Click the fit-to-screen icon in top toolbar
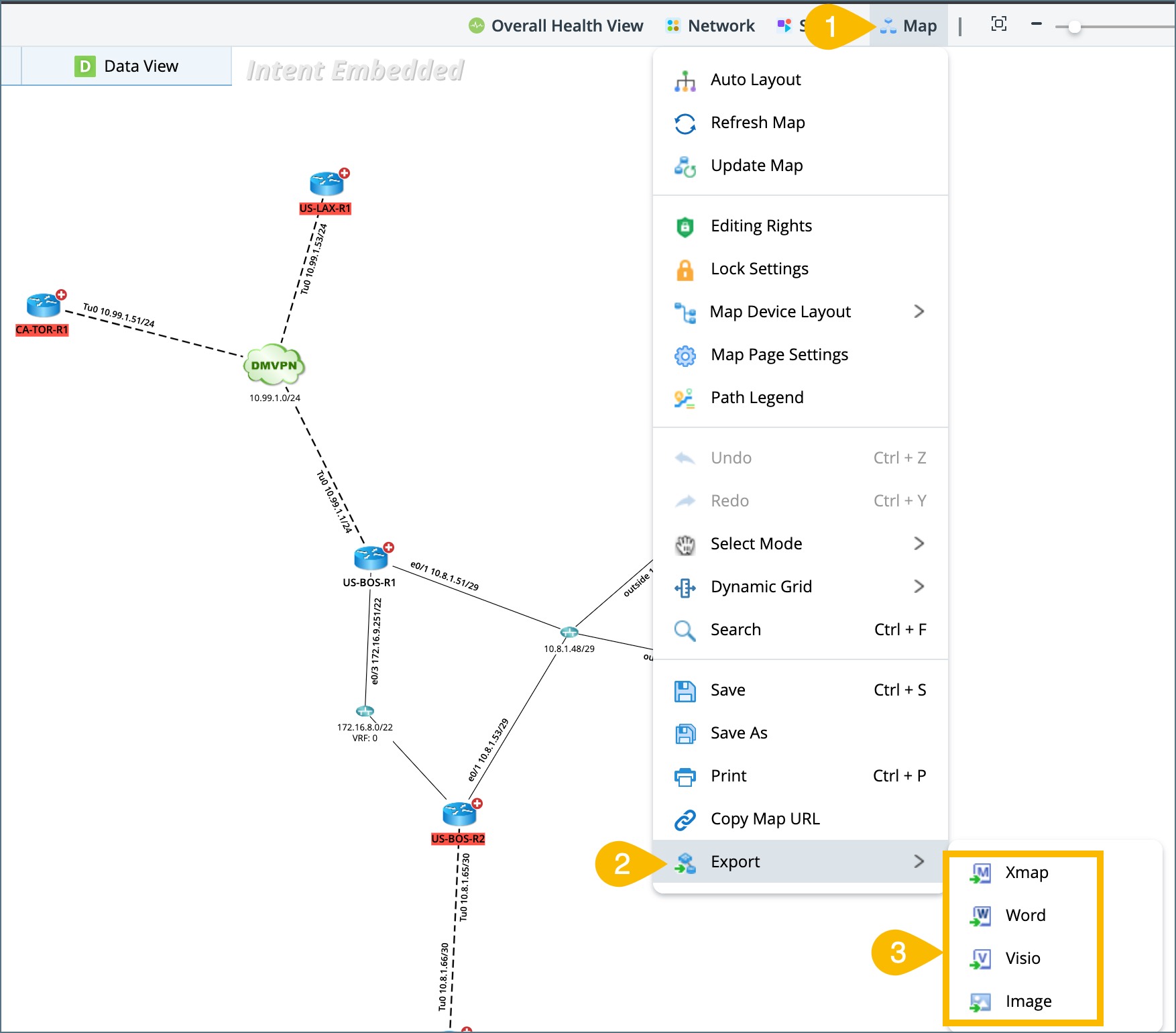The image size is (1176, 1033). (998, 25)
